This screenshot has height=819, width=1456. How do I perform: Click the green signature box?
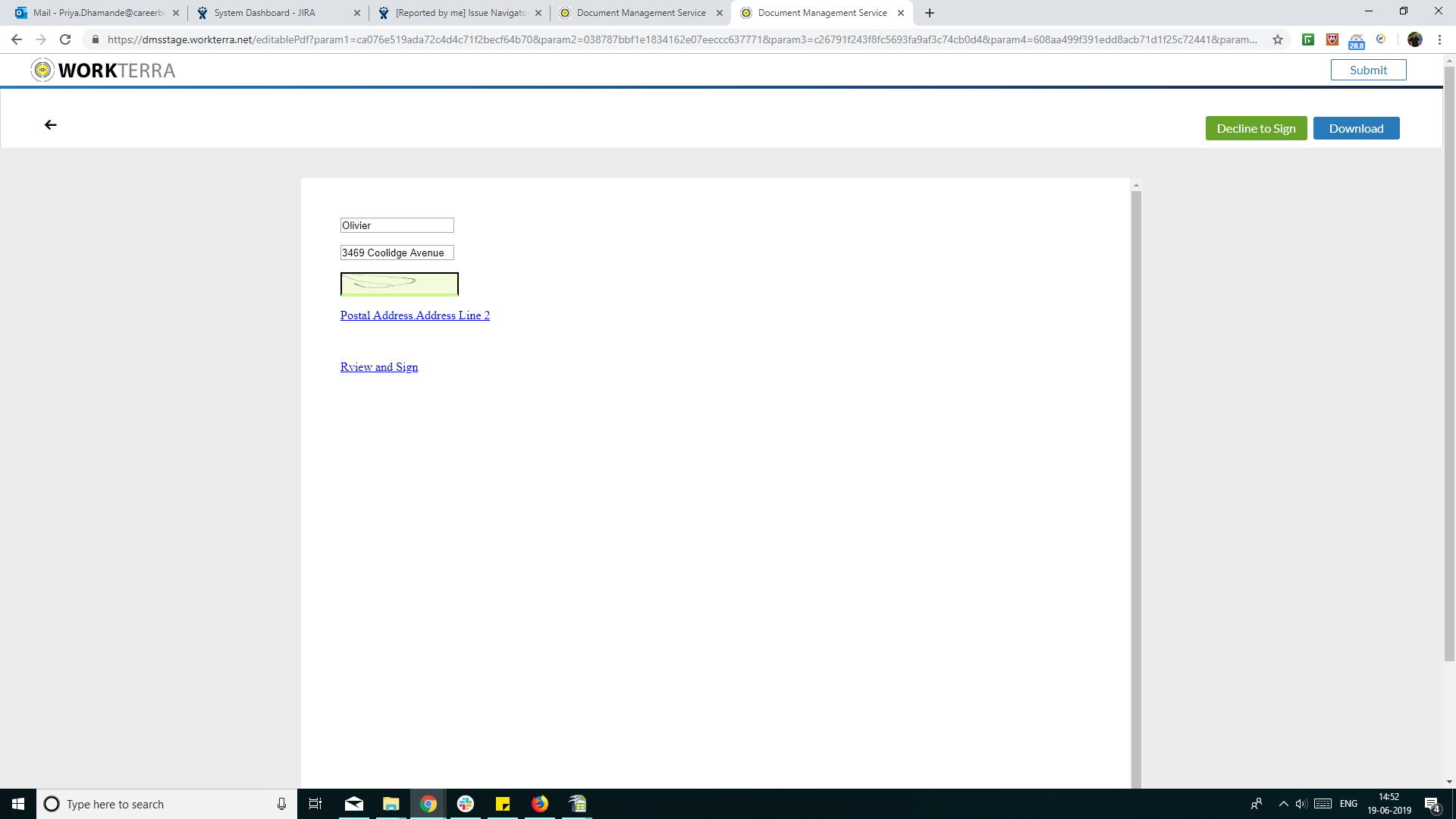click(x=400, y=284)
